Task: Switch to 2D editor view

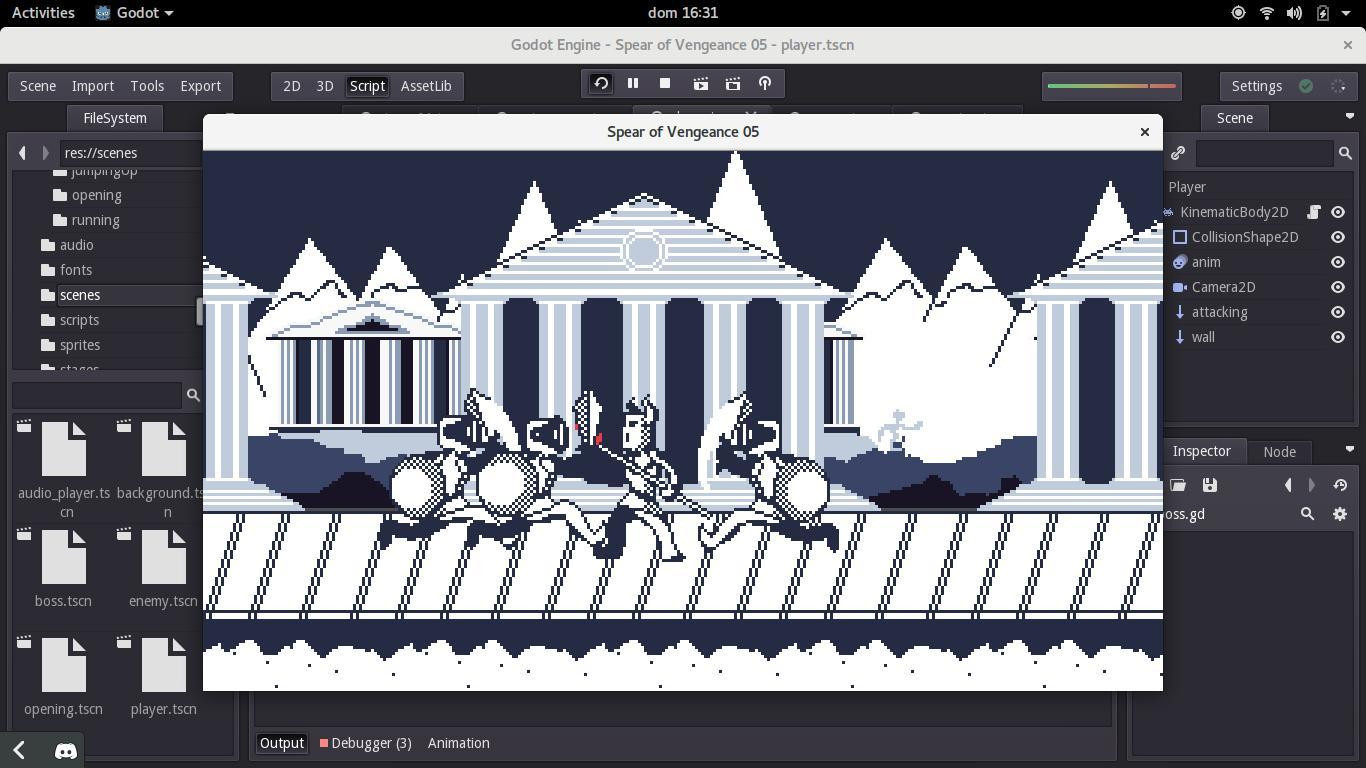Action: pos(292,86)
